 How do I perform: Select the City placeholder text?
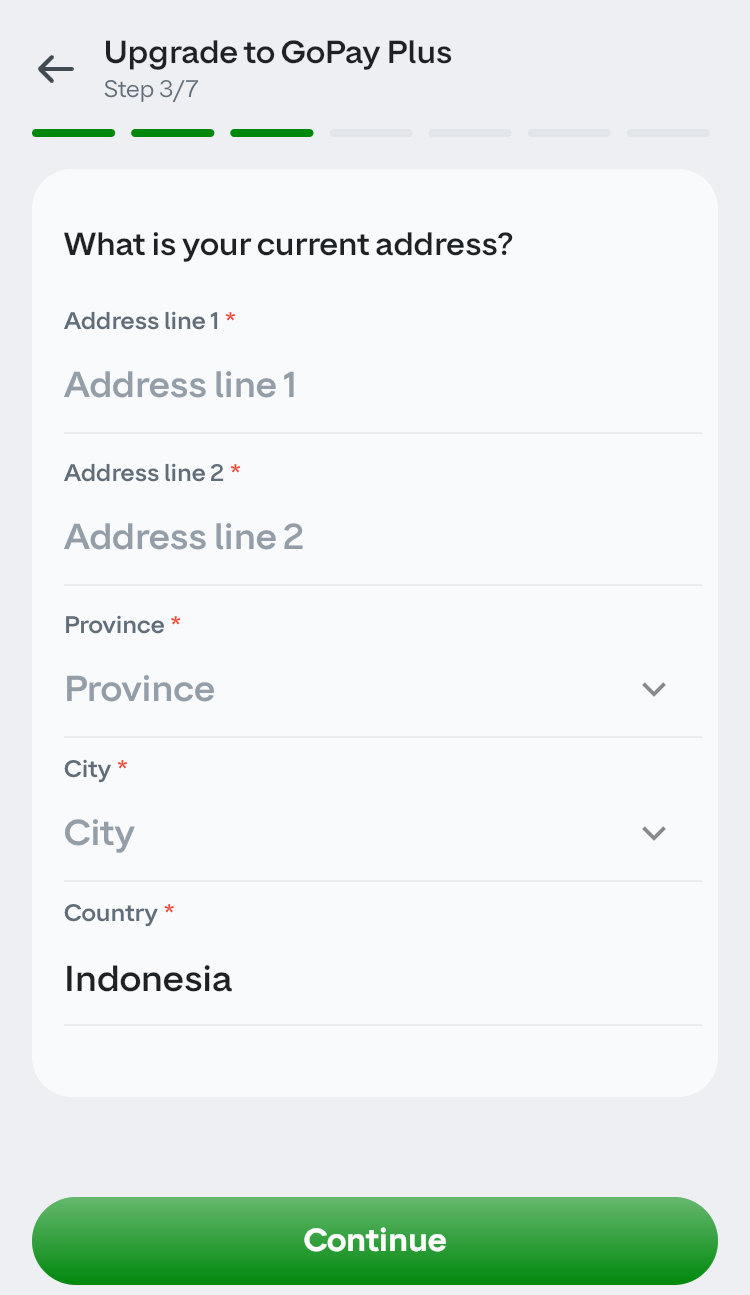pyautogui.click(x=99, y=833)
